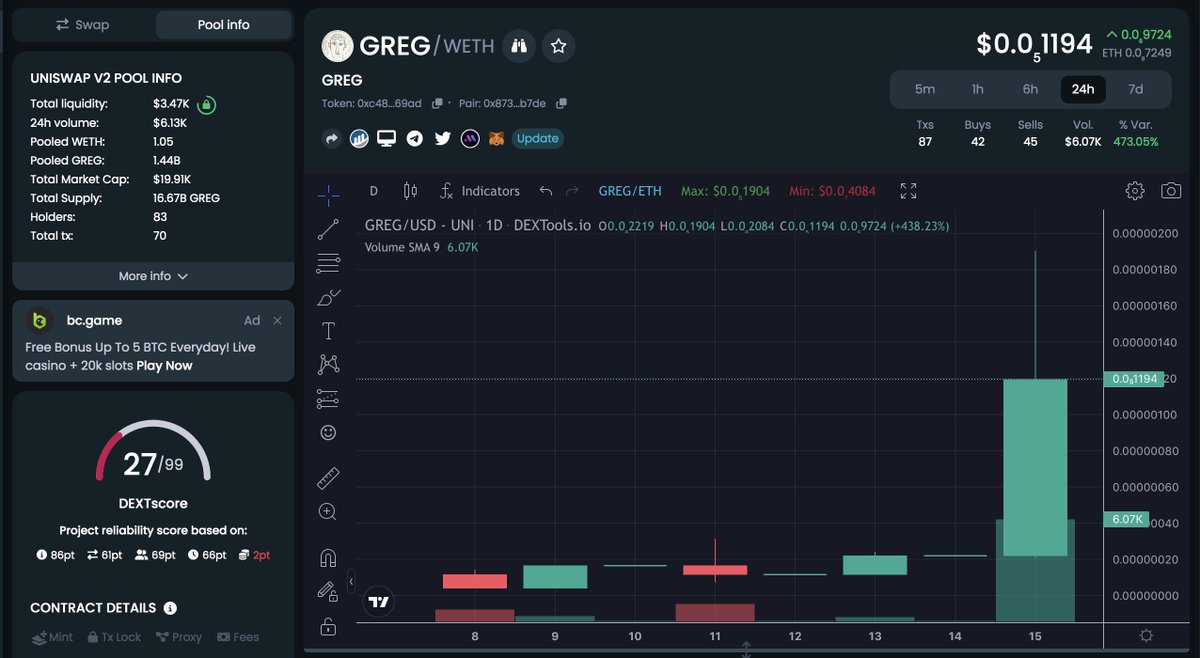Select the brush drawing tool
The height and width of the screenshot is (658, 1200).
click(328, 297)
